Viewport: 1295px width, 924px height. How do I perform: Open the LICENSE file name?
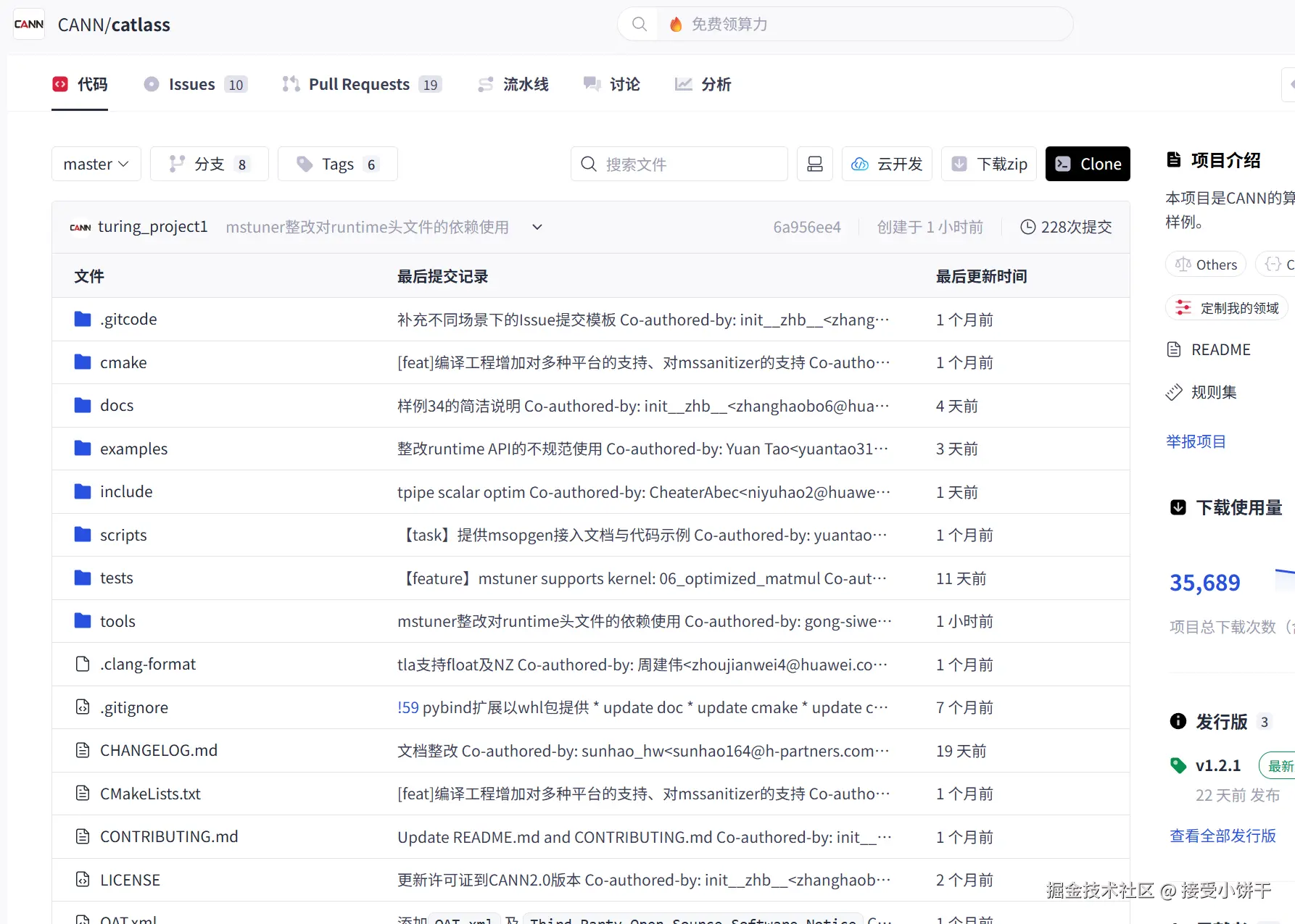pyautogui.click(x=130, y=880)
